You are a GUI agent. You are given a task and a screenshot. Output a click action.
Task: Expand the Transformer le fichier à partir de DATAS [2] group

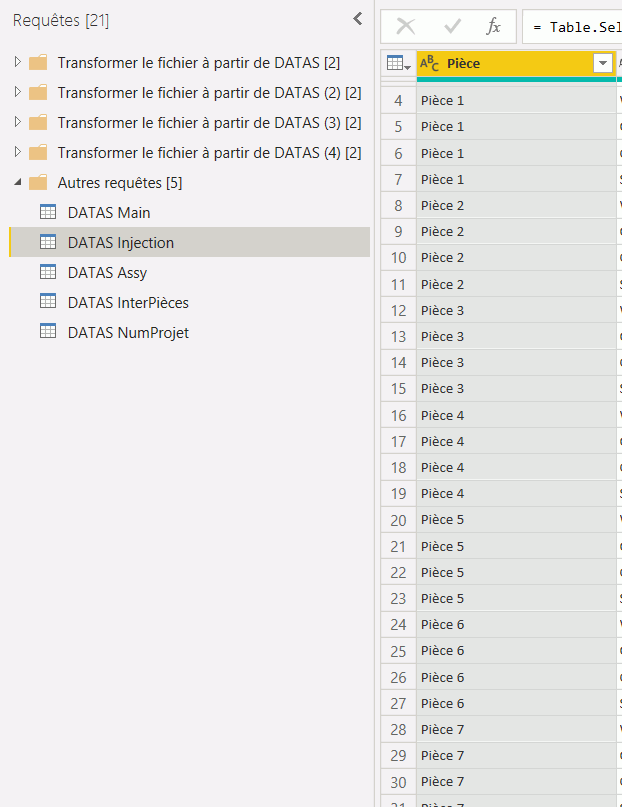pos(17,62)
